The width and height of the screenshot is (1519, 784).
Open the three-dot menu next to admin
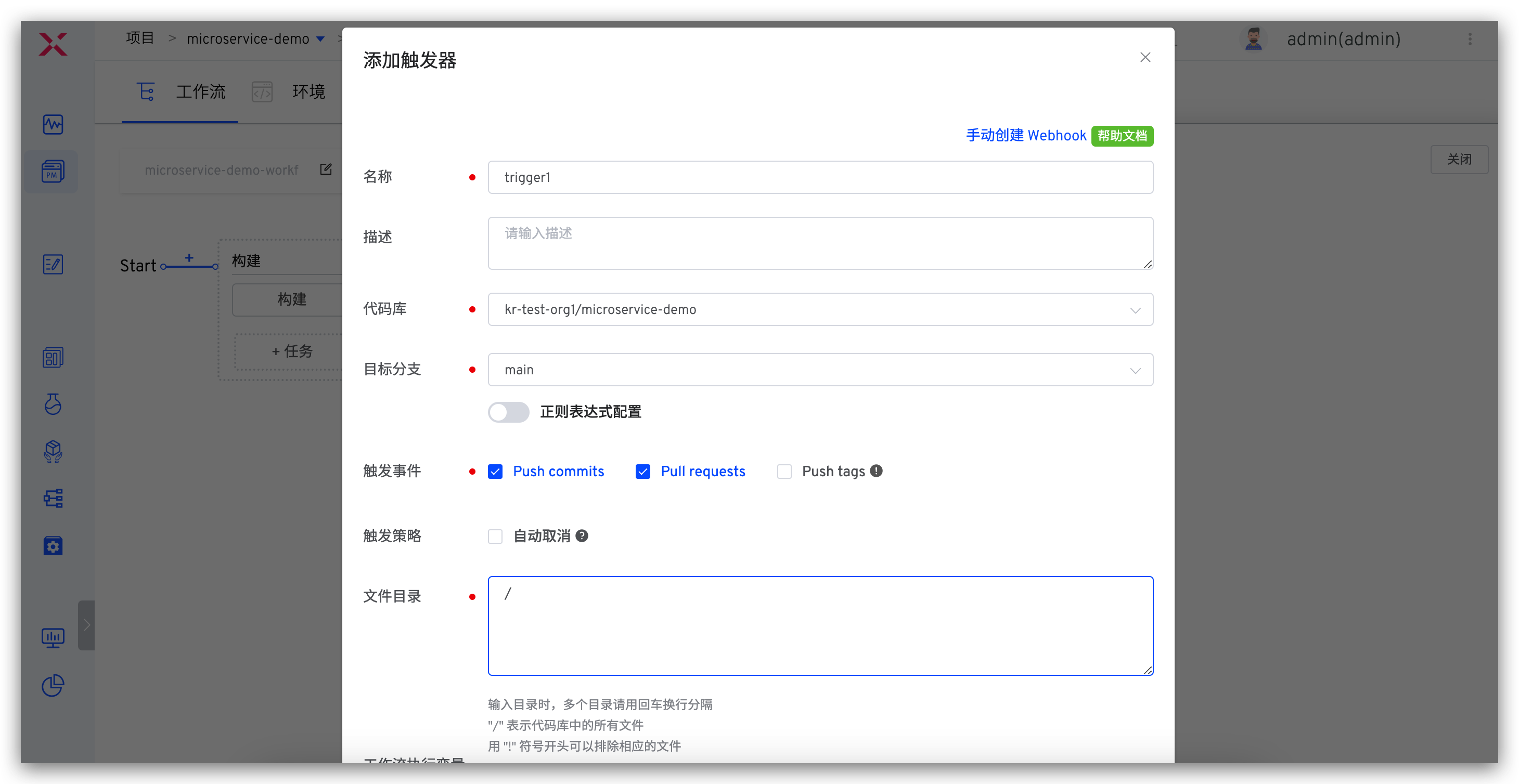1470,39
